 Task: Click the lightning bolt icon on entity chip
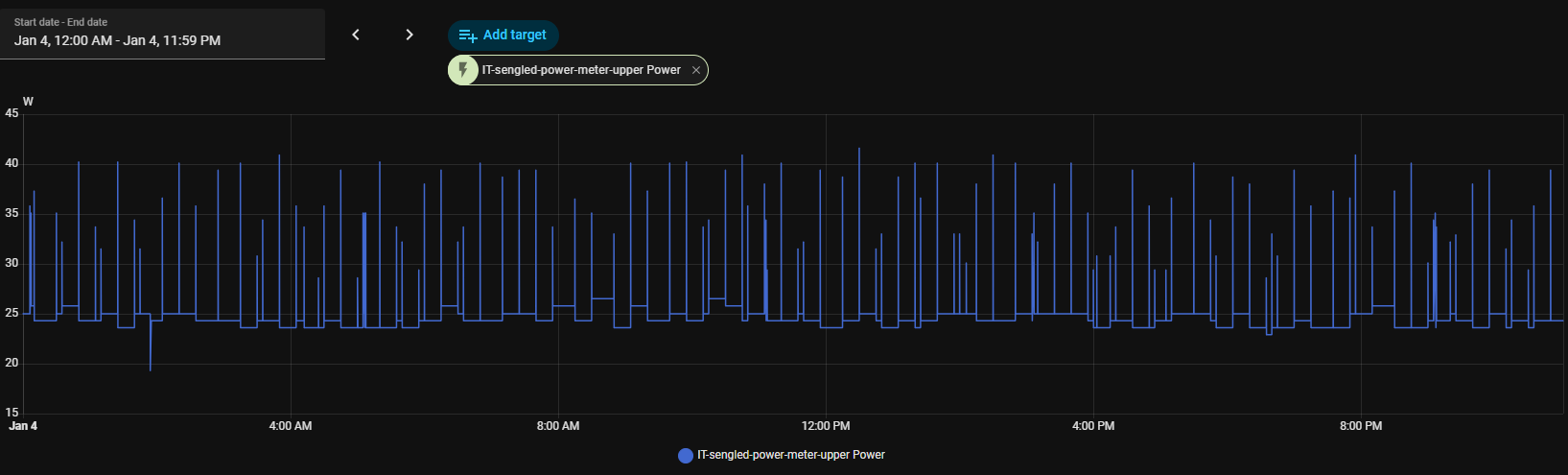(464, 70)
